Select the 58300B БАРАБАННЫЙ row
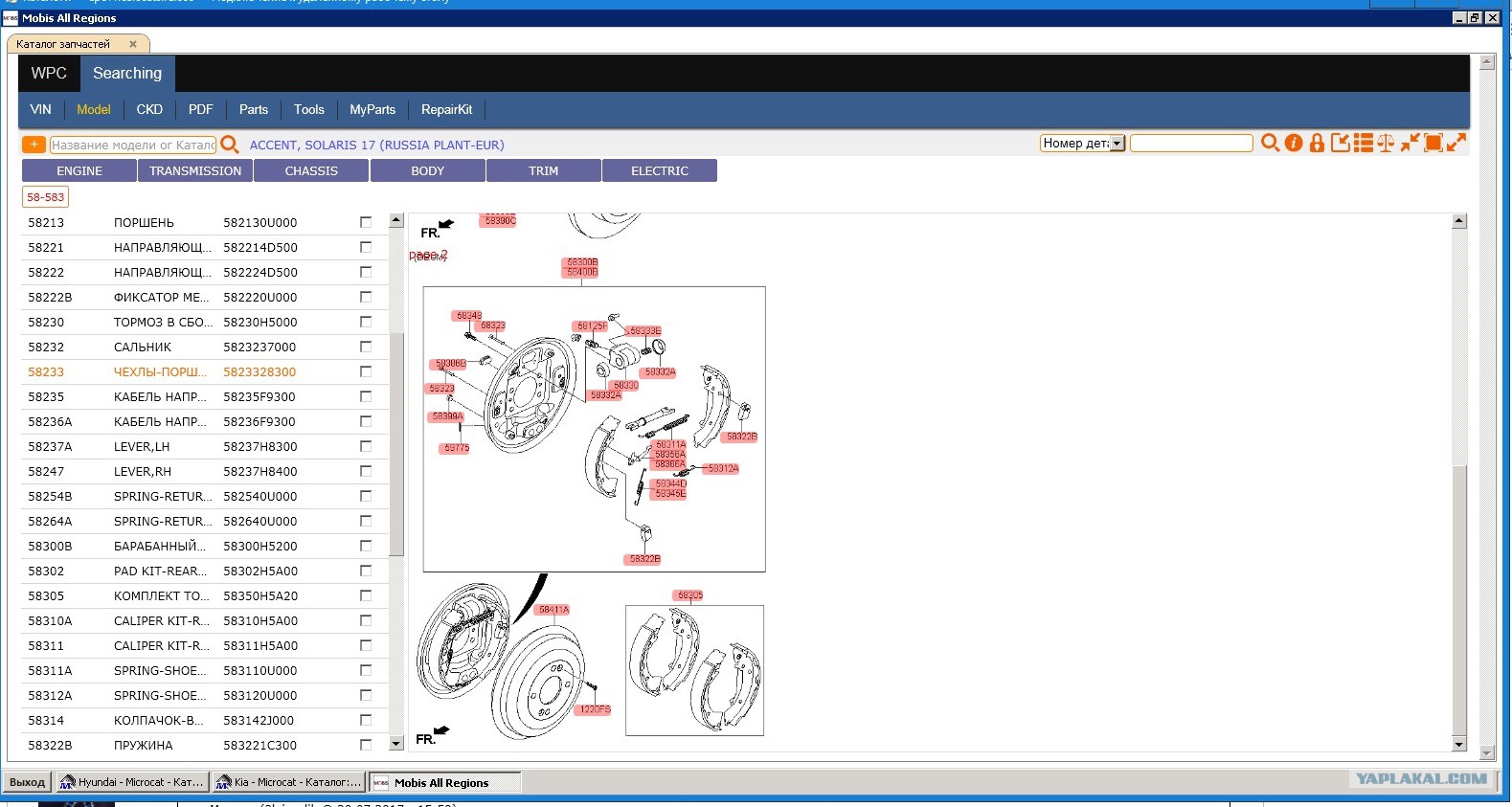 coord(204,546)
